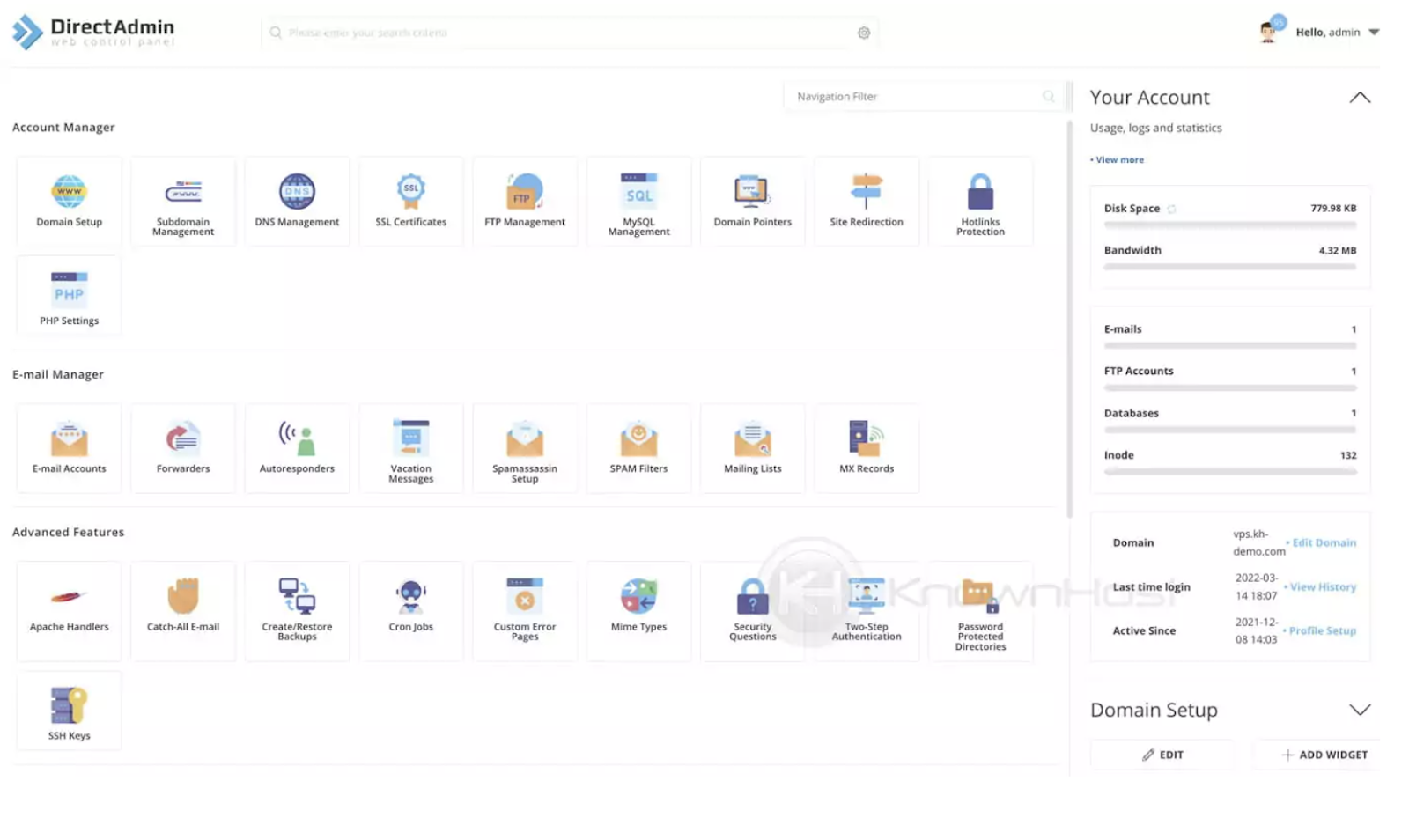This screenshot has height=840, width=1409.
Task: Collapse the Your Account widget
Action: tap(1360, 97)
